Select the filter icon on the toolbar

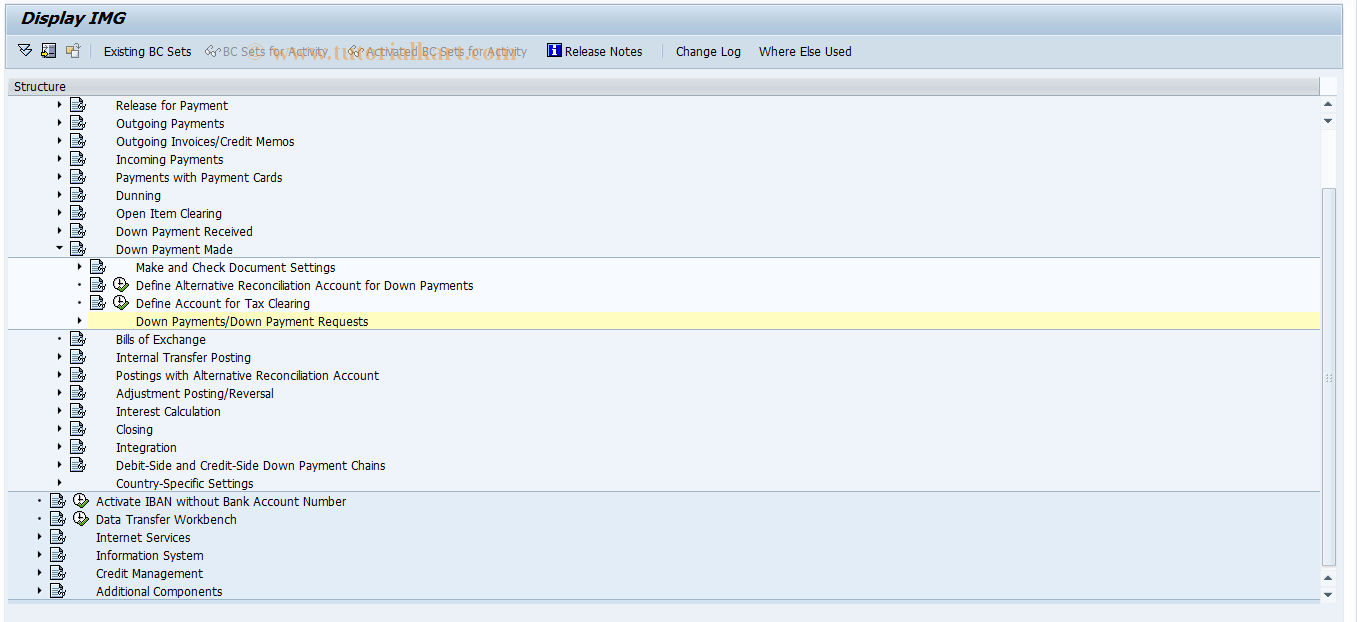[x=24, y=51]
